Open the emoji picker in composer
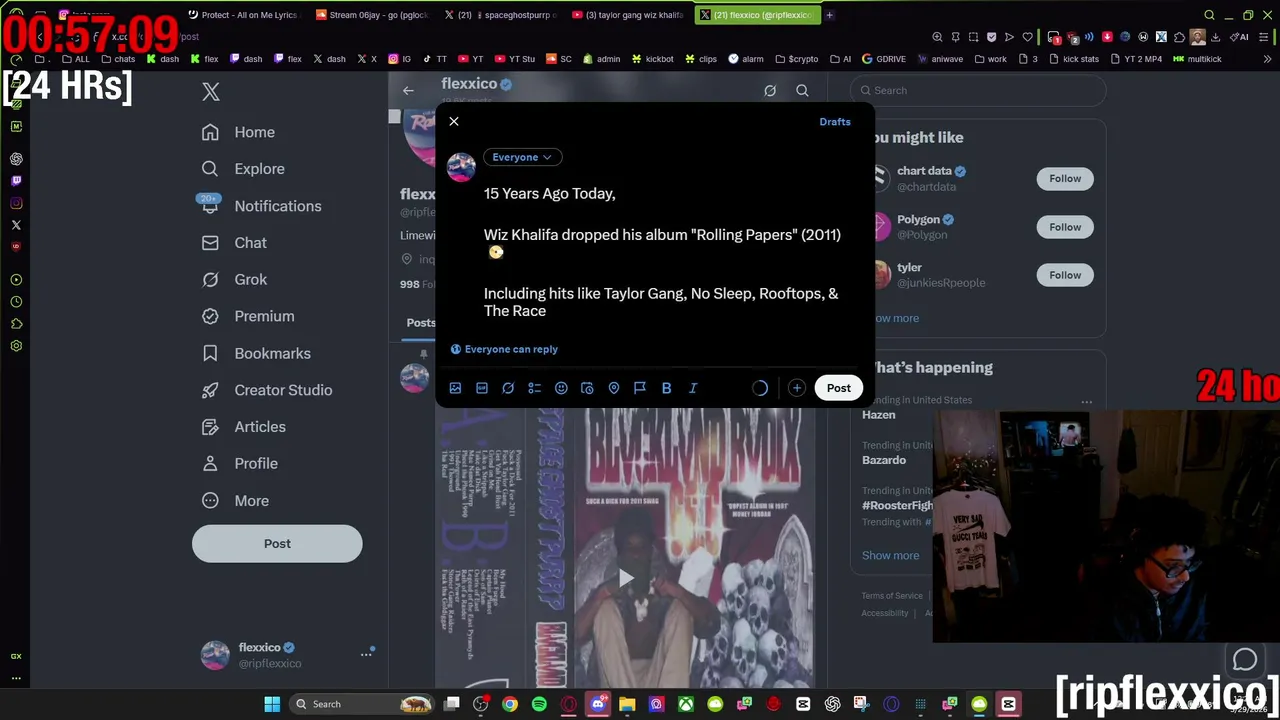The image size is (1280, 720). [x=561, y=388]
